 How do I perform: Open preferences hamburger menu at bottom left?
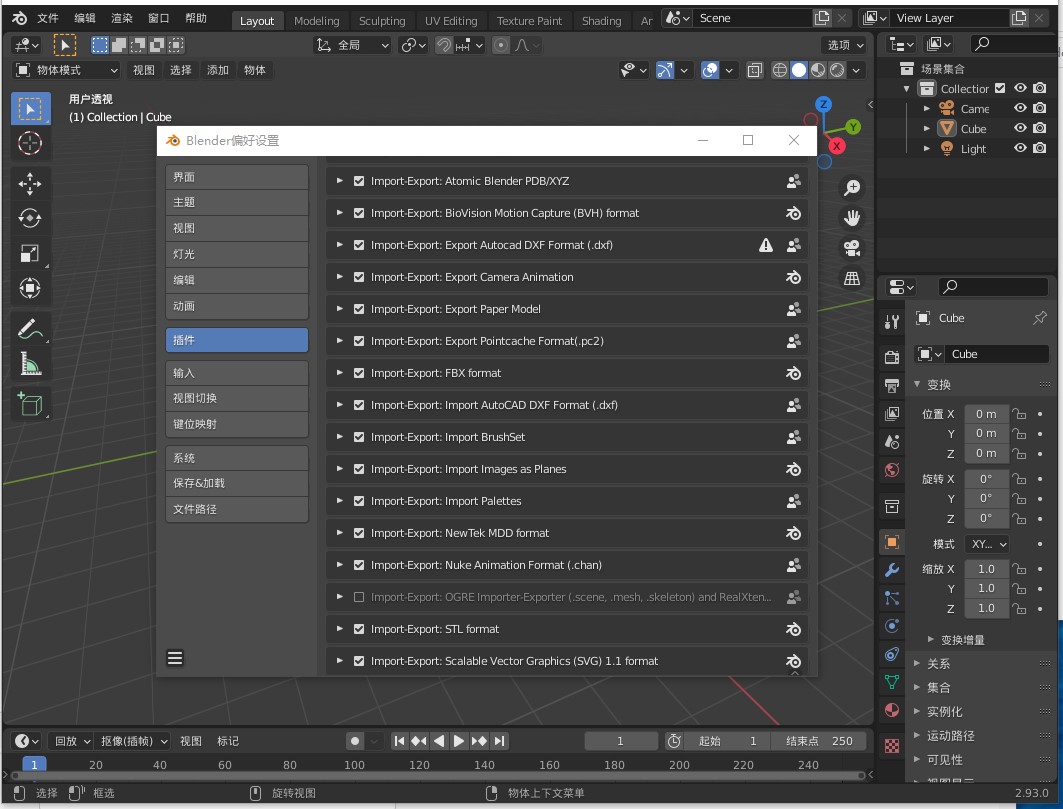175,658
